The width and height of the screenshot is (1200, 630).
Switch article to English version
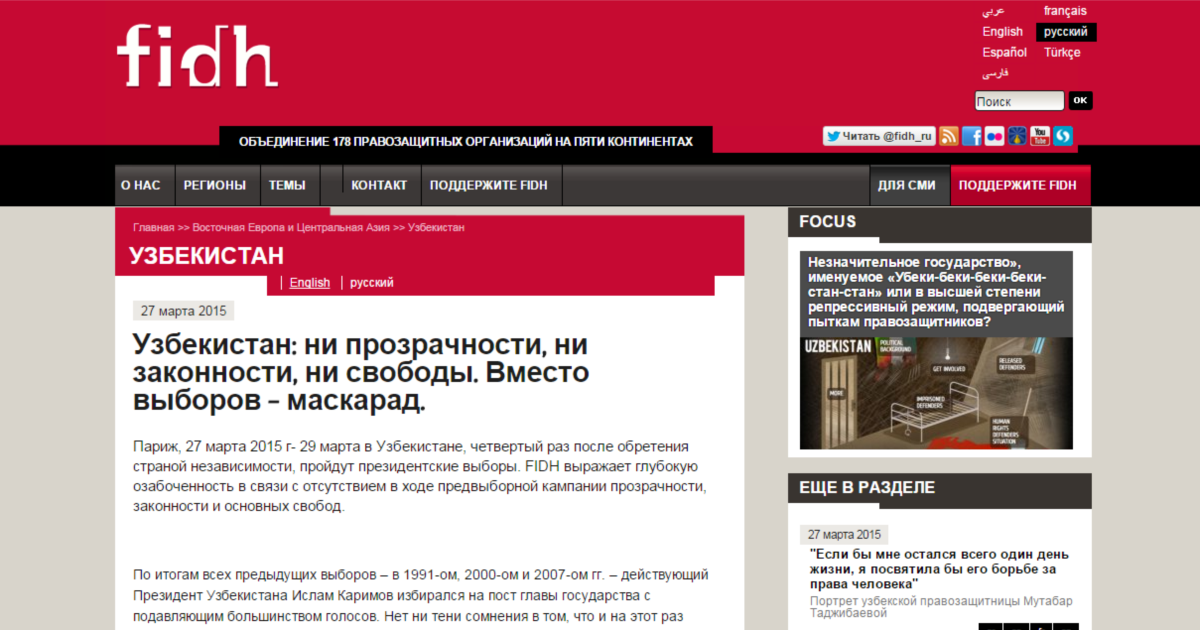310,283
